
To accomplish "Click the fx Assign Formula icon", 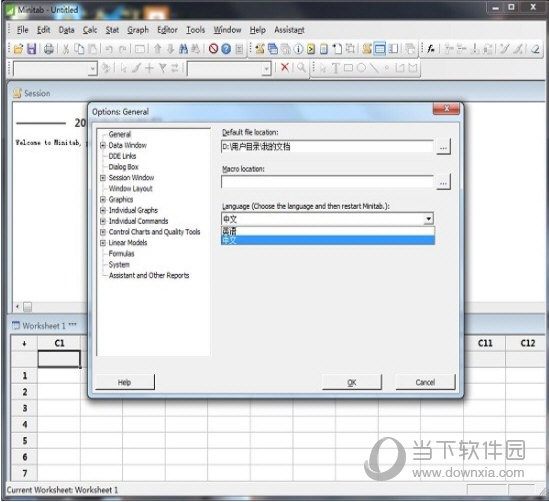I will (431, 49).
